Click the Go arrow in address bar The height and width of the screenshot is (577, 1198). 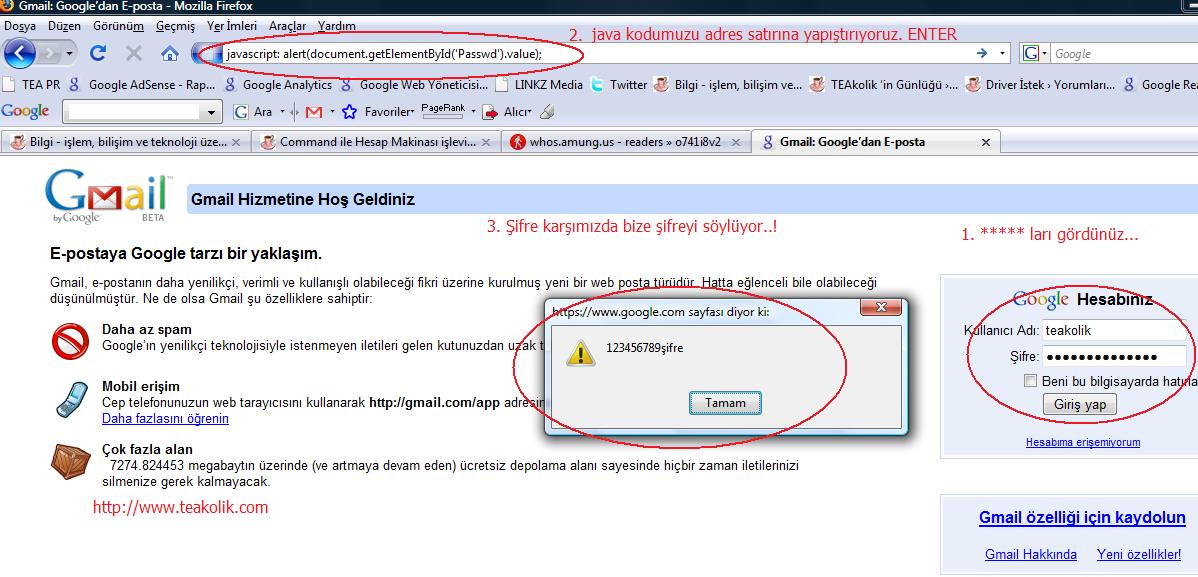point(982,53)
